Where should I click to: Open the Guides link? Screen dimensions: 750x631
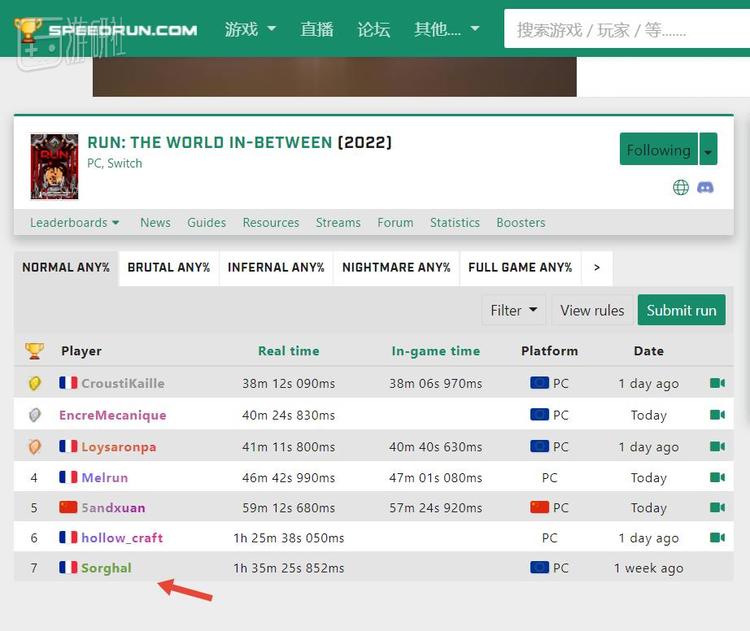coord(207,222)
